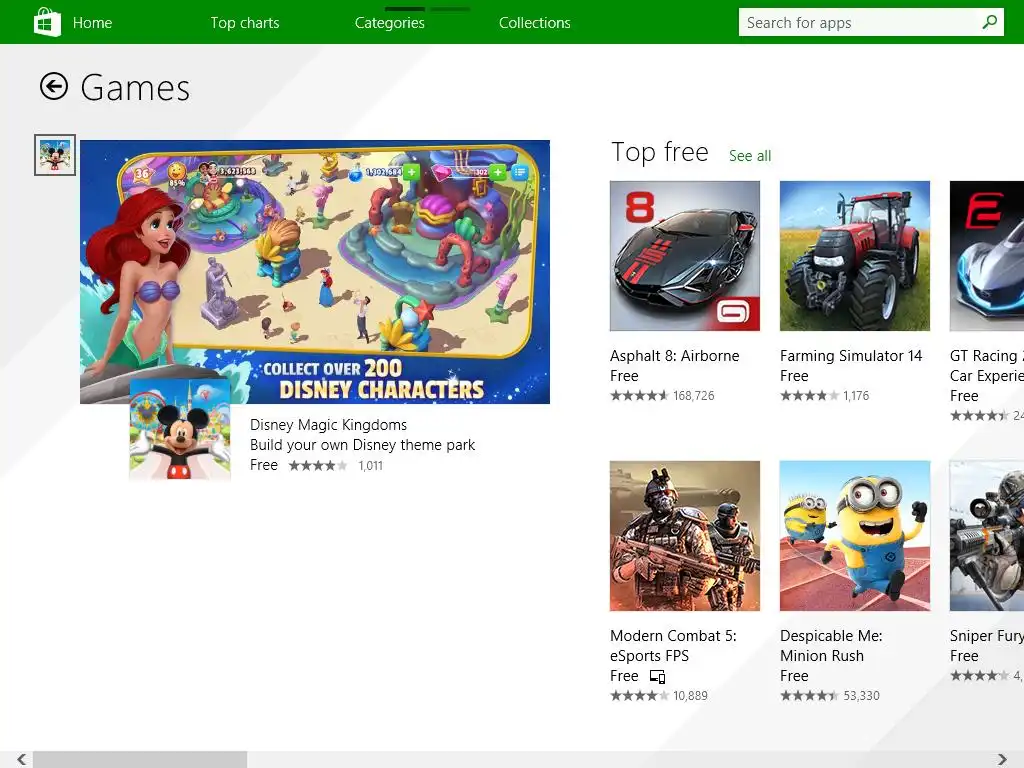Open the Categories tab

click(x=390, y=23)
